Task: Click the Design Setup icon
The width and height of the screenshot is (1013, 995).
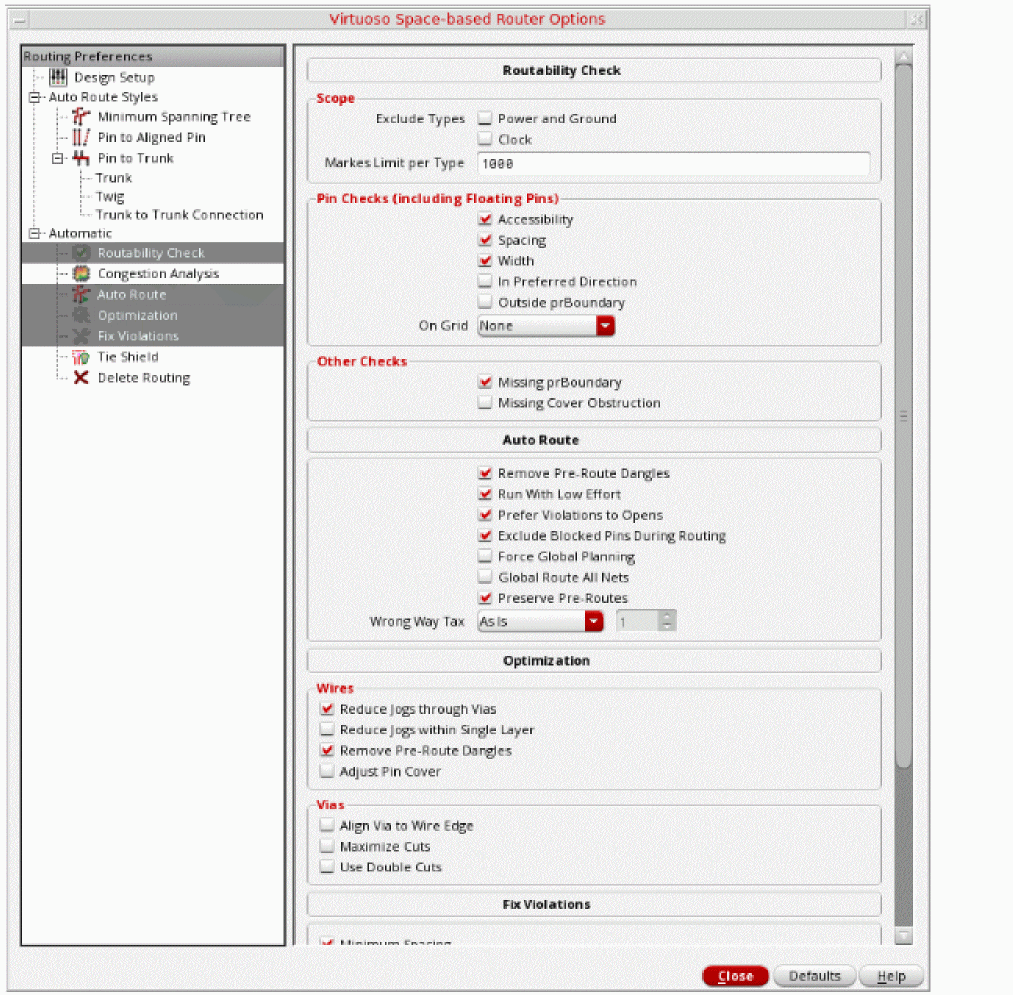Action: [58, 78]
